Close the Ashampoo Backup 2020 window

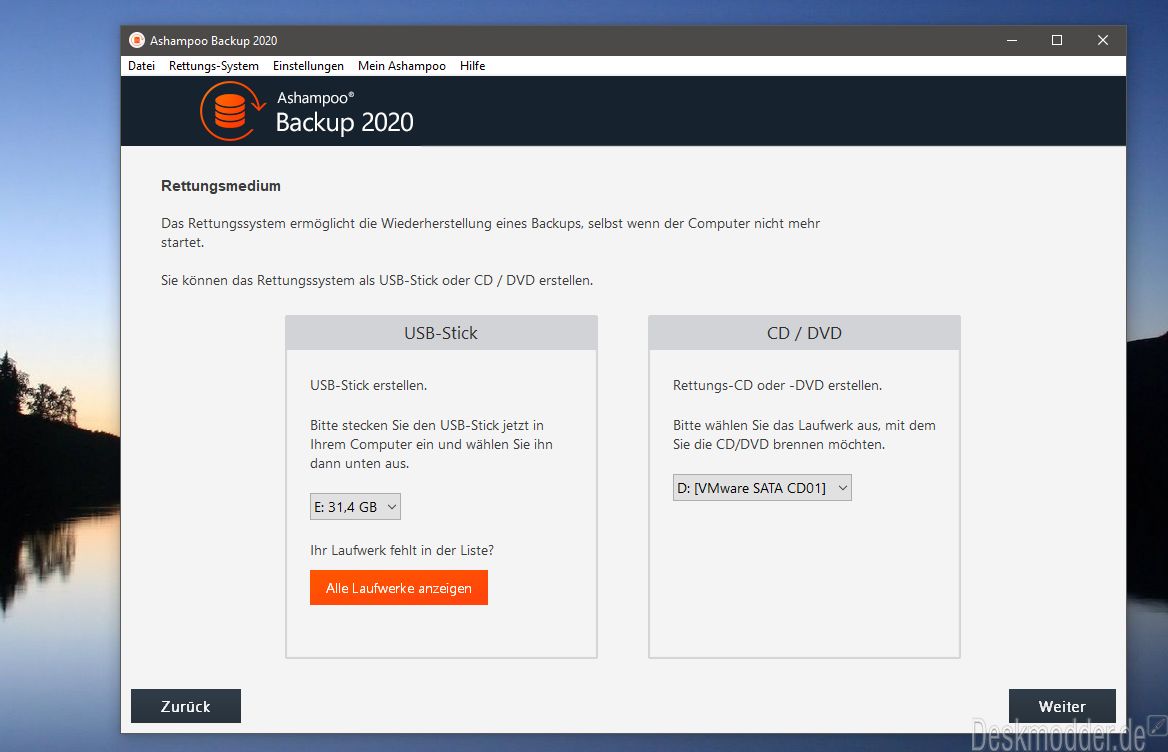tap(1102, 40)
